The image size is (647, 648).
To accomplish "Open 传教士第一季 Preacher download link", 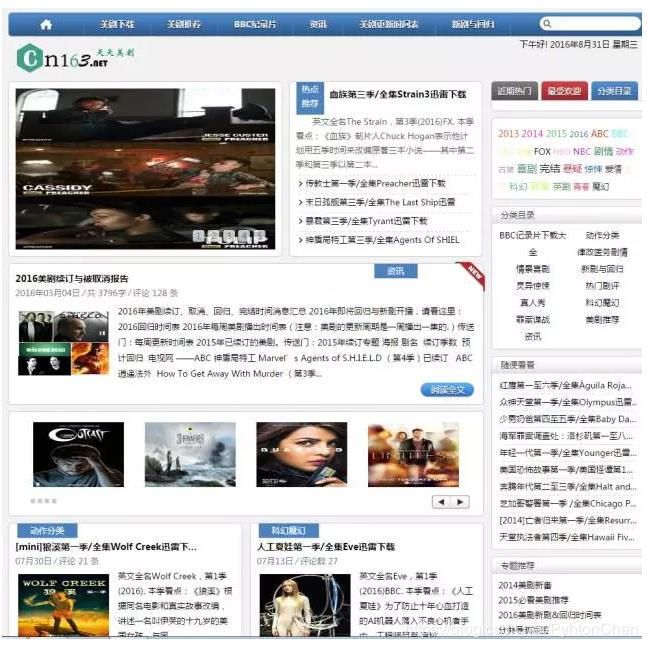I will pyautogui.click(x=375, y=183).
